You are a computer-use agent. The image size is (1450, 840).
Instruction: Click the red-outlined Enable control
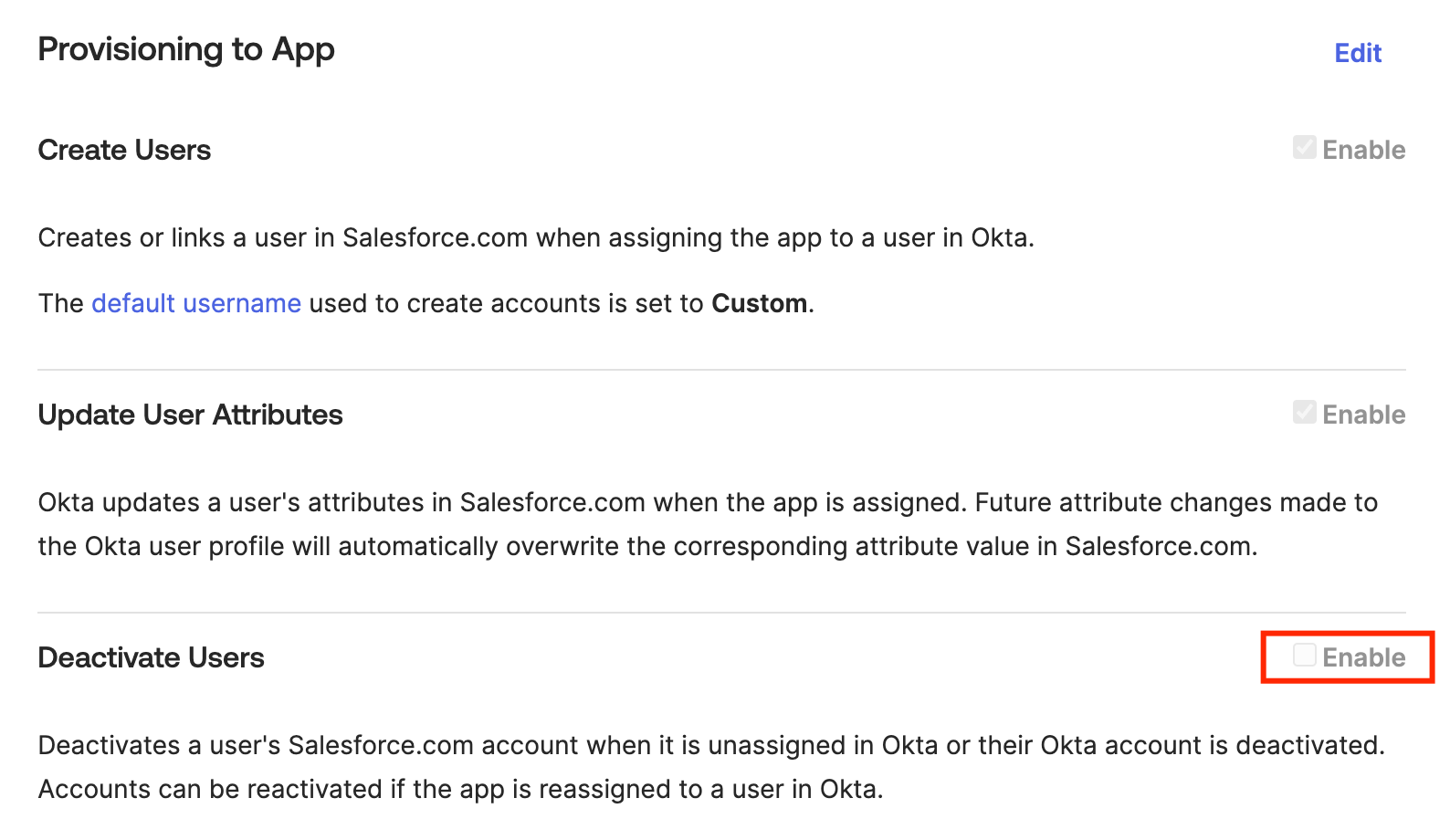pos(1347,656)
